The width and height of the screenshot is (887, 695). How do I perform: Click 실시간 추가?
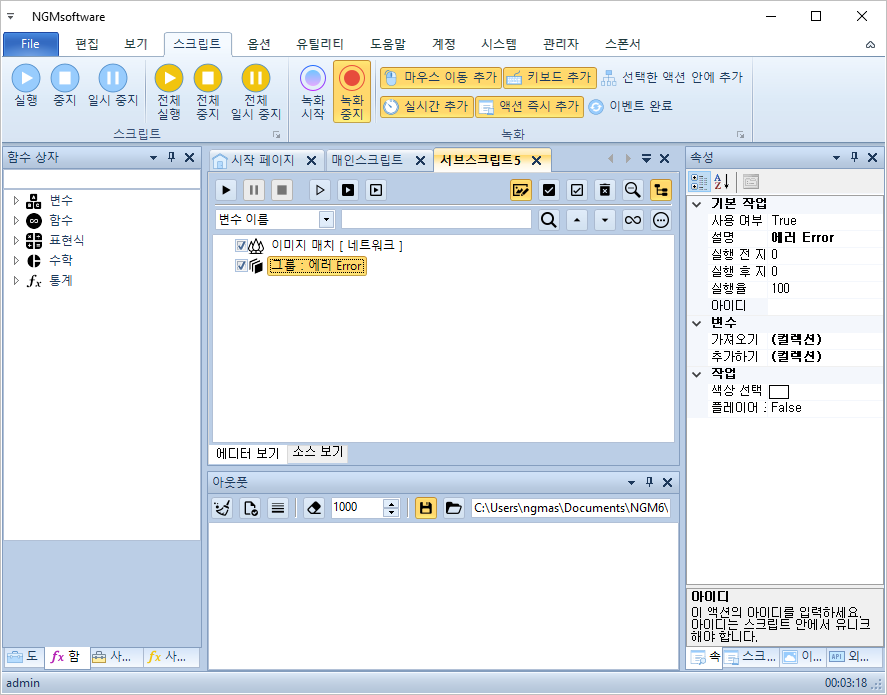(x=427, y=106)
